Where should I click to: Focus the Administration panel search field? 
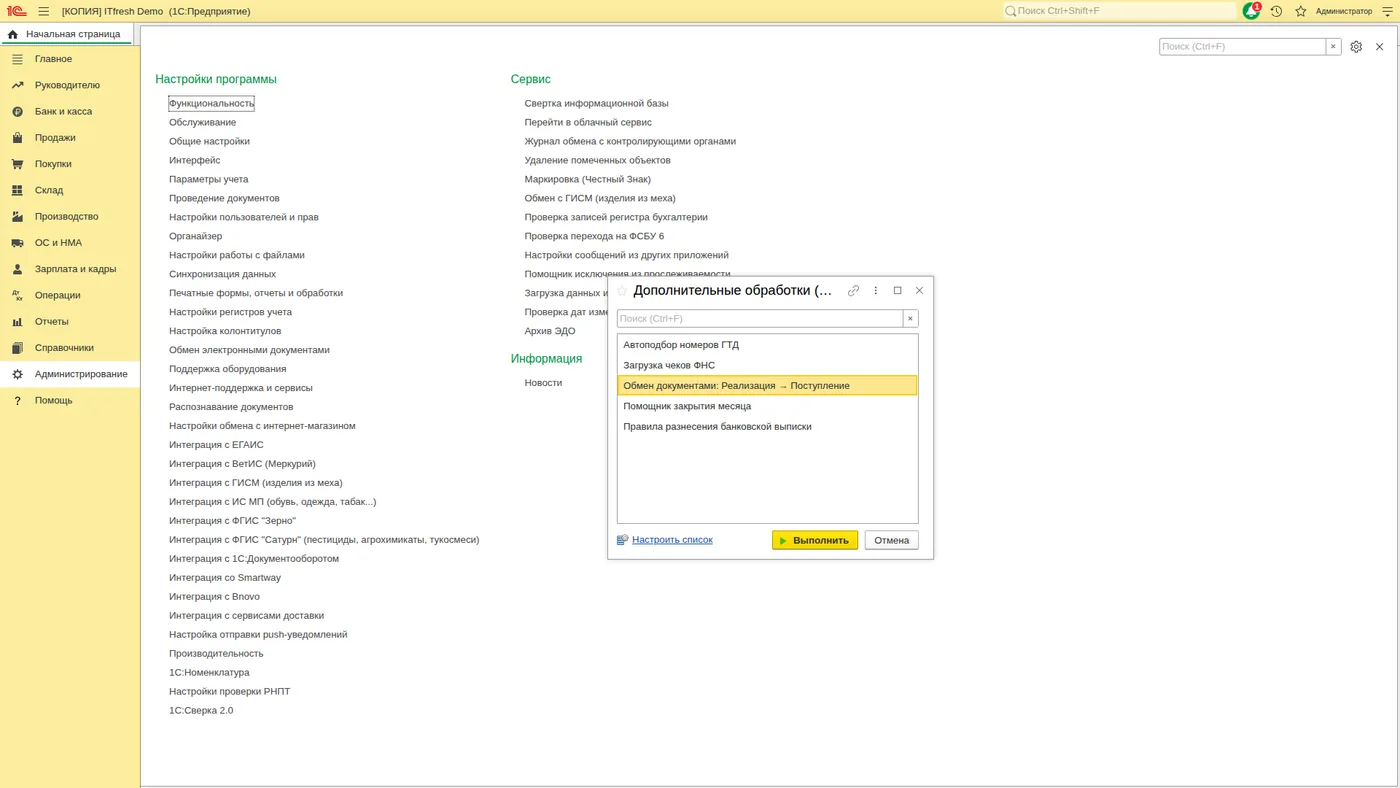tap(1243, 47)
